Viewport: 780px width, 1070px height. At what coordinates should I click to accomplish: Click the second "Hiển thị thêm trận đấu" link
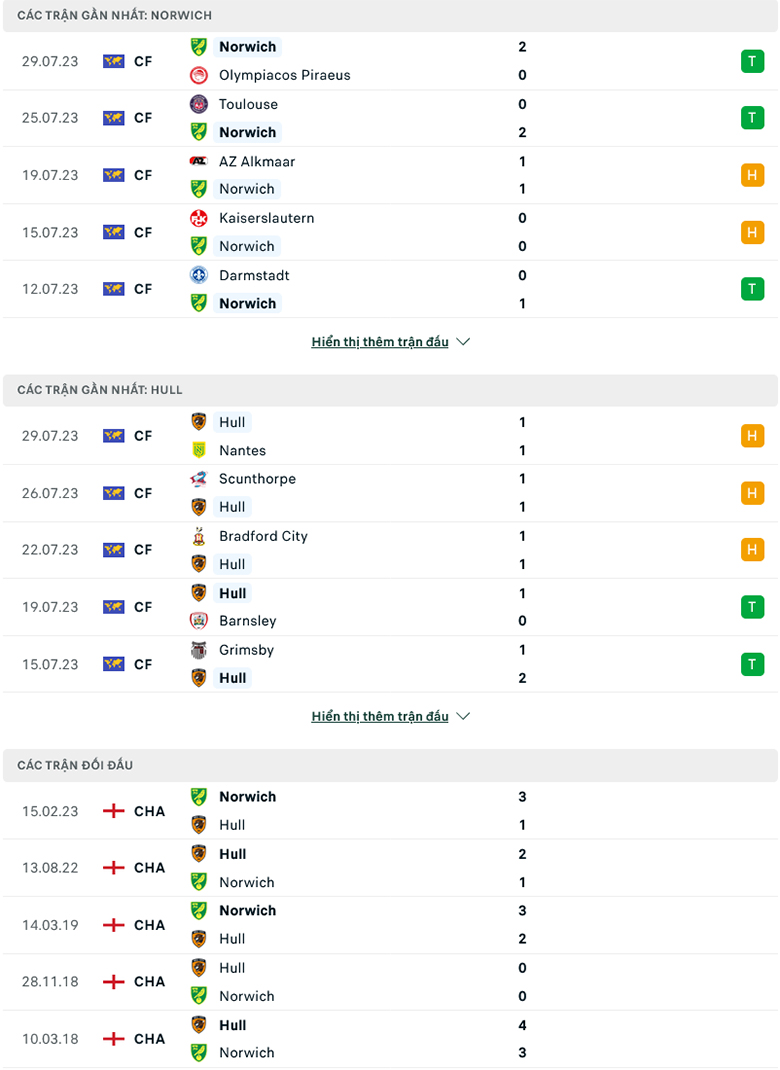point(380,717)
